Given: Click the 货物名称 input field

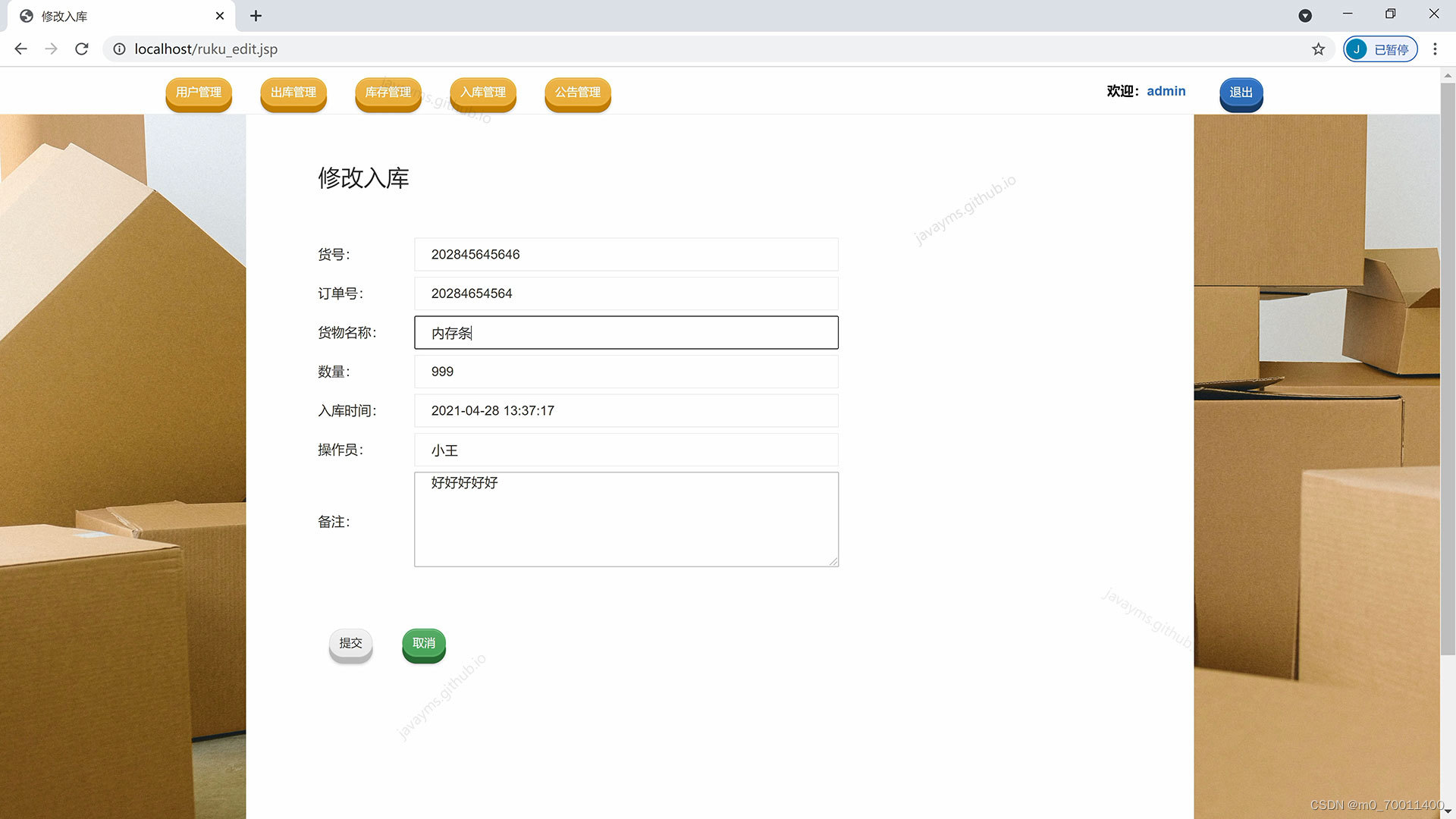Looking at the screenshot, I should point(626,332).
